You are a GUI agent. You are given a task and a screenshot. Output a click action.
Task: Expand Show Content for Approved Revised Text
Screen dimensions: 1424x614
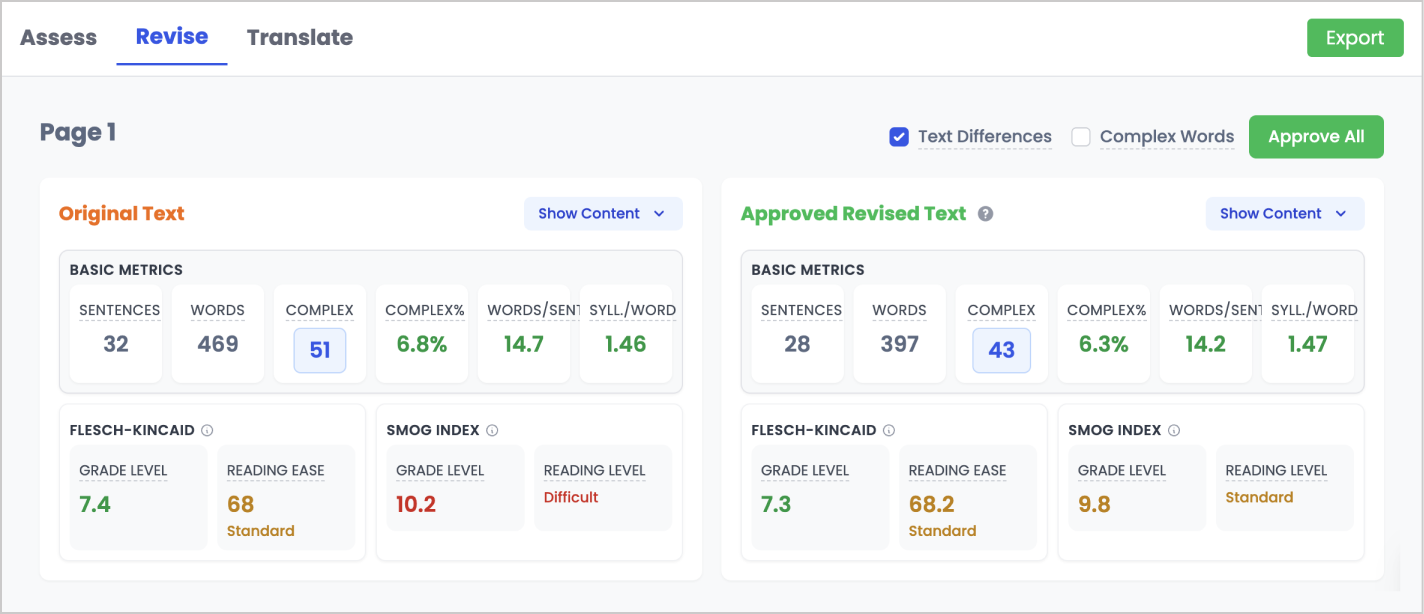pos(1285,213)
